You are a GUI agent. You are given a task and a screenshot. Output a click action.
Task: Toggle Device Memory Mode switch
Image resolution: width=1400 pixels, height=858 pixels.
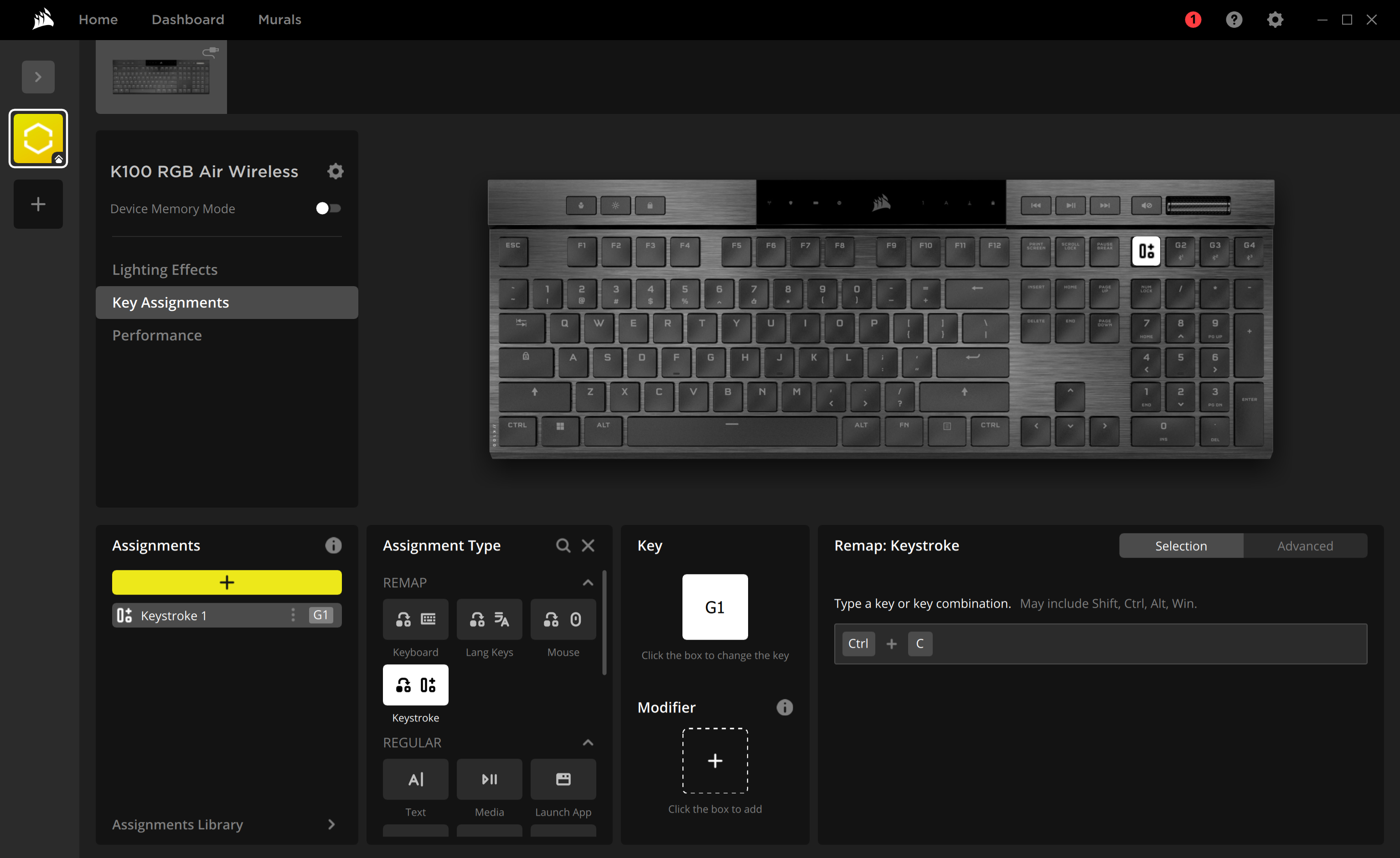point(328,208)
